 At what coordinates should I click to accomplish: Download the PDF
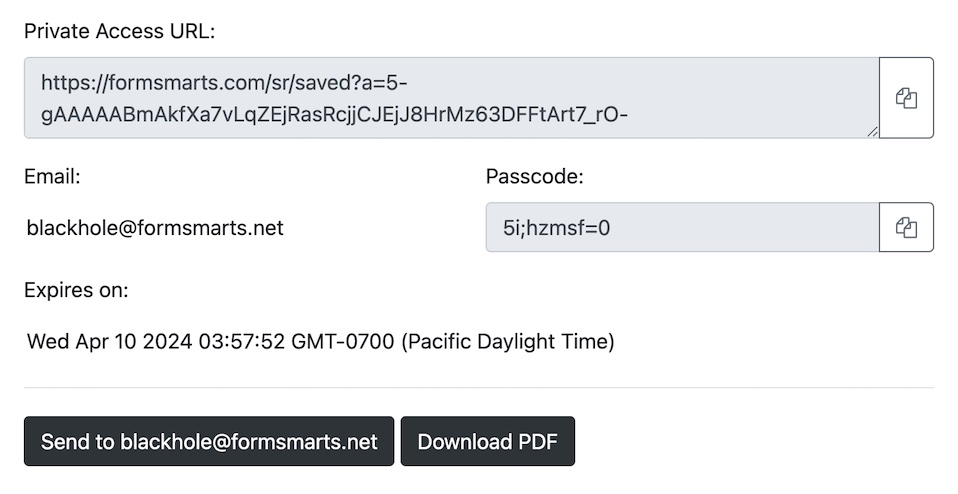click(x=488, y=441)
